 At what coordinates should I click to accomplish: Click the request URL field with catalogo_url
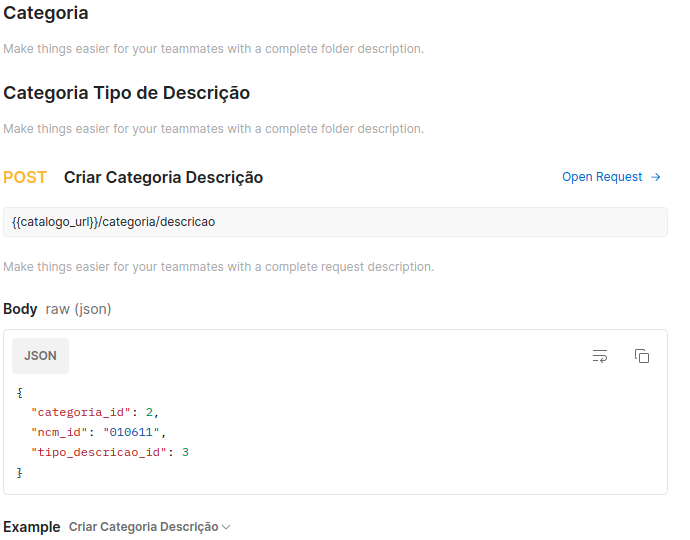335,222
